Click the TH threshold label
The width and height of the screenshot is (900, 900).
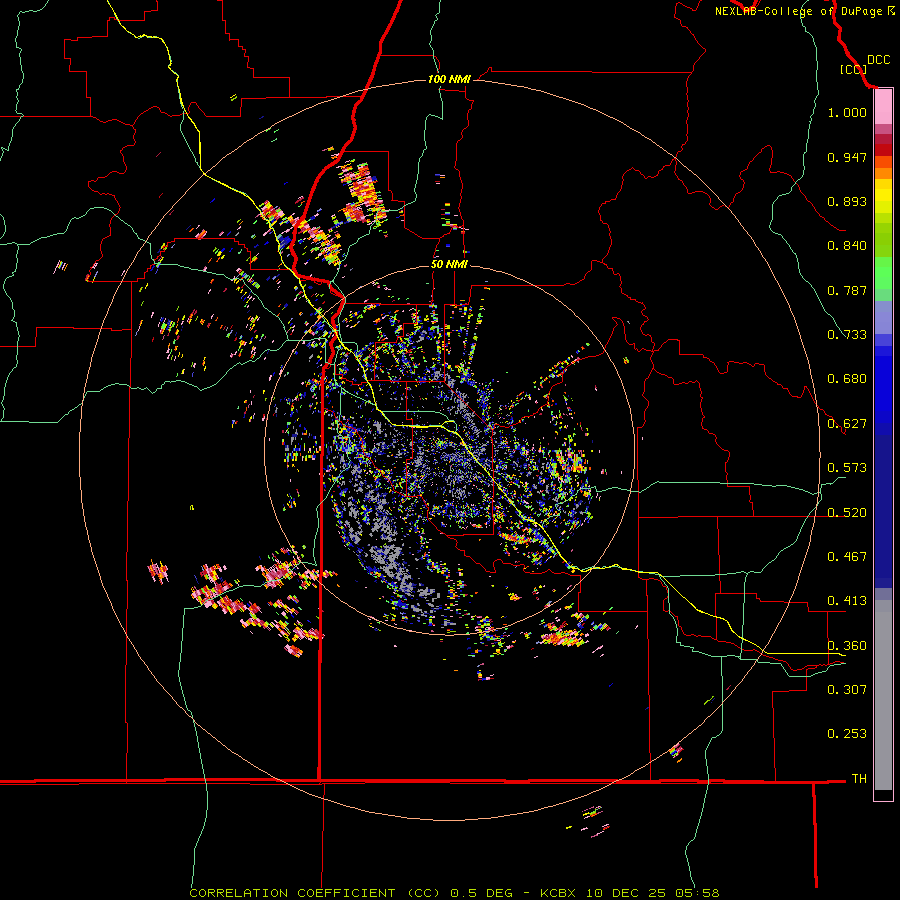[x=859, y=779]
